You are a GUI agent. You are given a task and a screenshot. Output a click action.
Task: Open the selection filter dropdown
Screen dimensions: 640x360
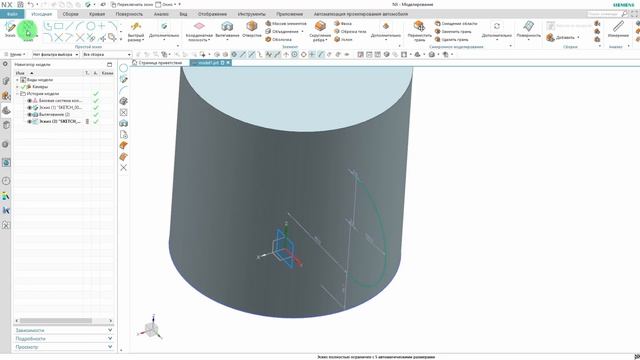tap(56, 54)
